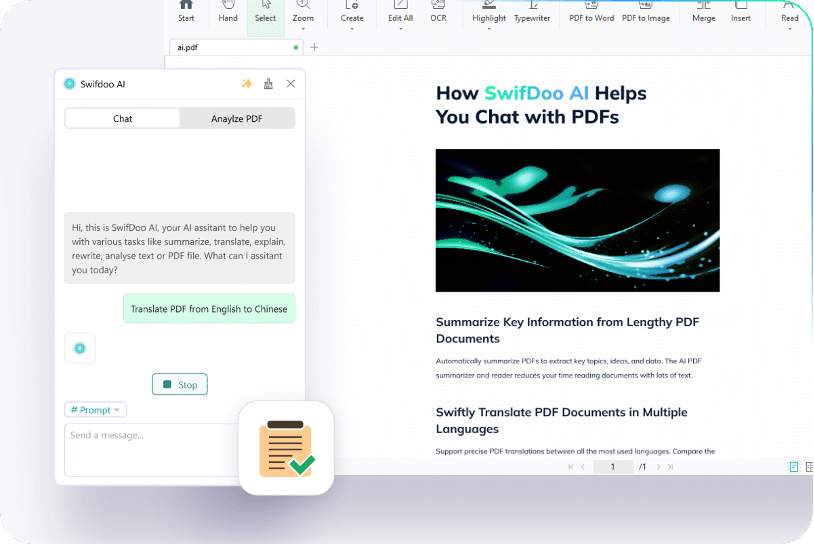
Task: Run the OCR tool
Action: click(438, 12)
